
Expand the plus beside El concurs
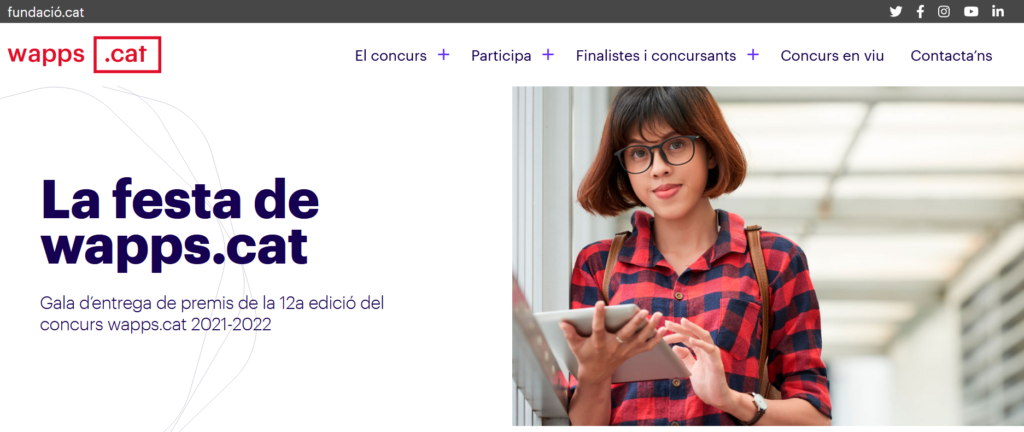pyautogui.click(x=443, y=55)
